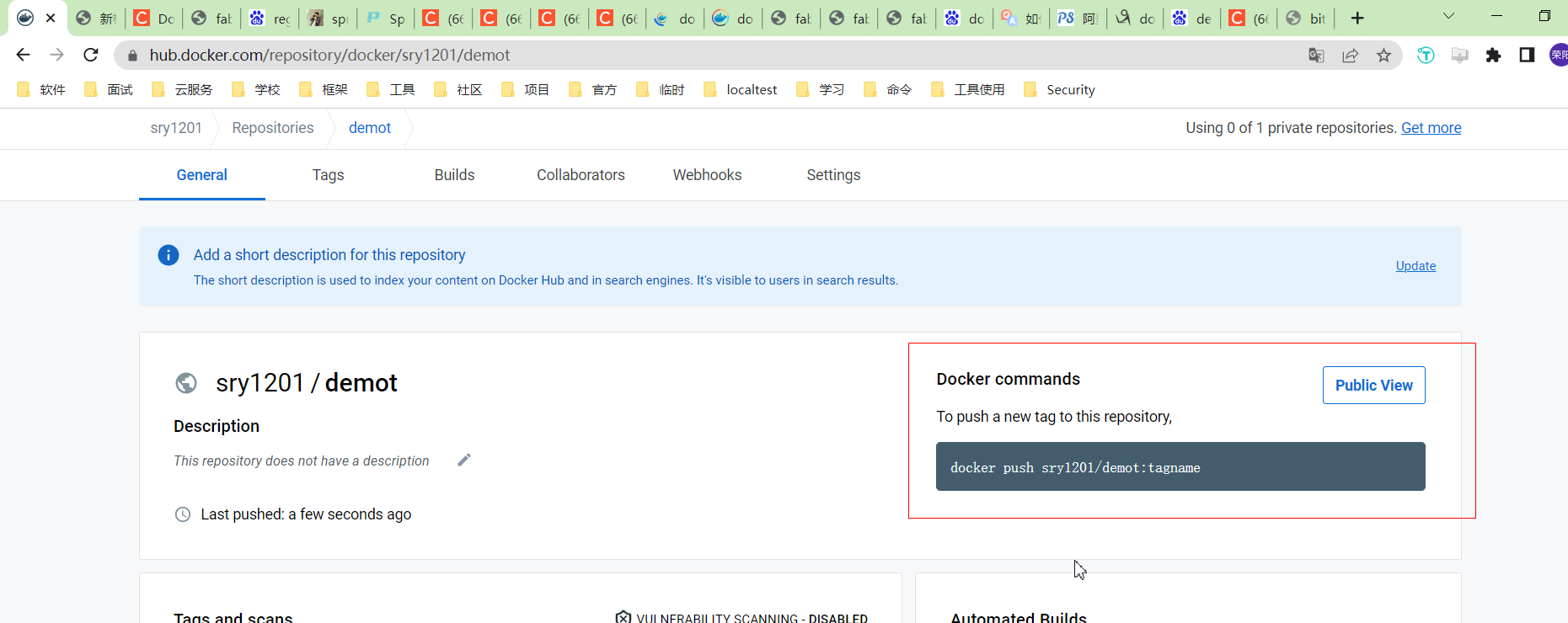1568x623 pixels.
Task: Open the 官方 bookmarks folder
Action: pos(593,90)
